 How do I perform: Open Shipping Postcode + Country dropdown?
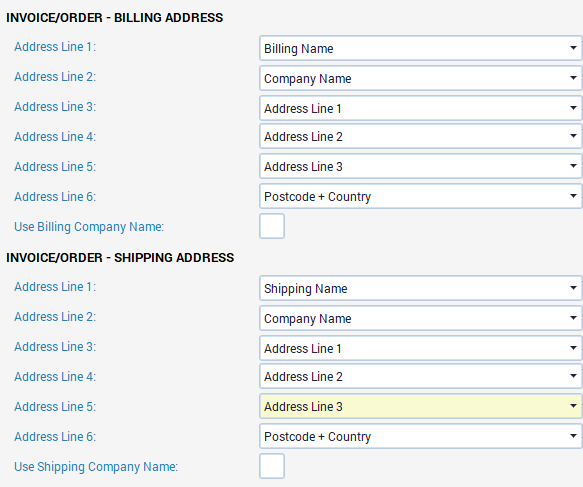pos(421,436)
